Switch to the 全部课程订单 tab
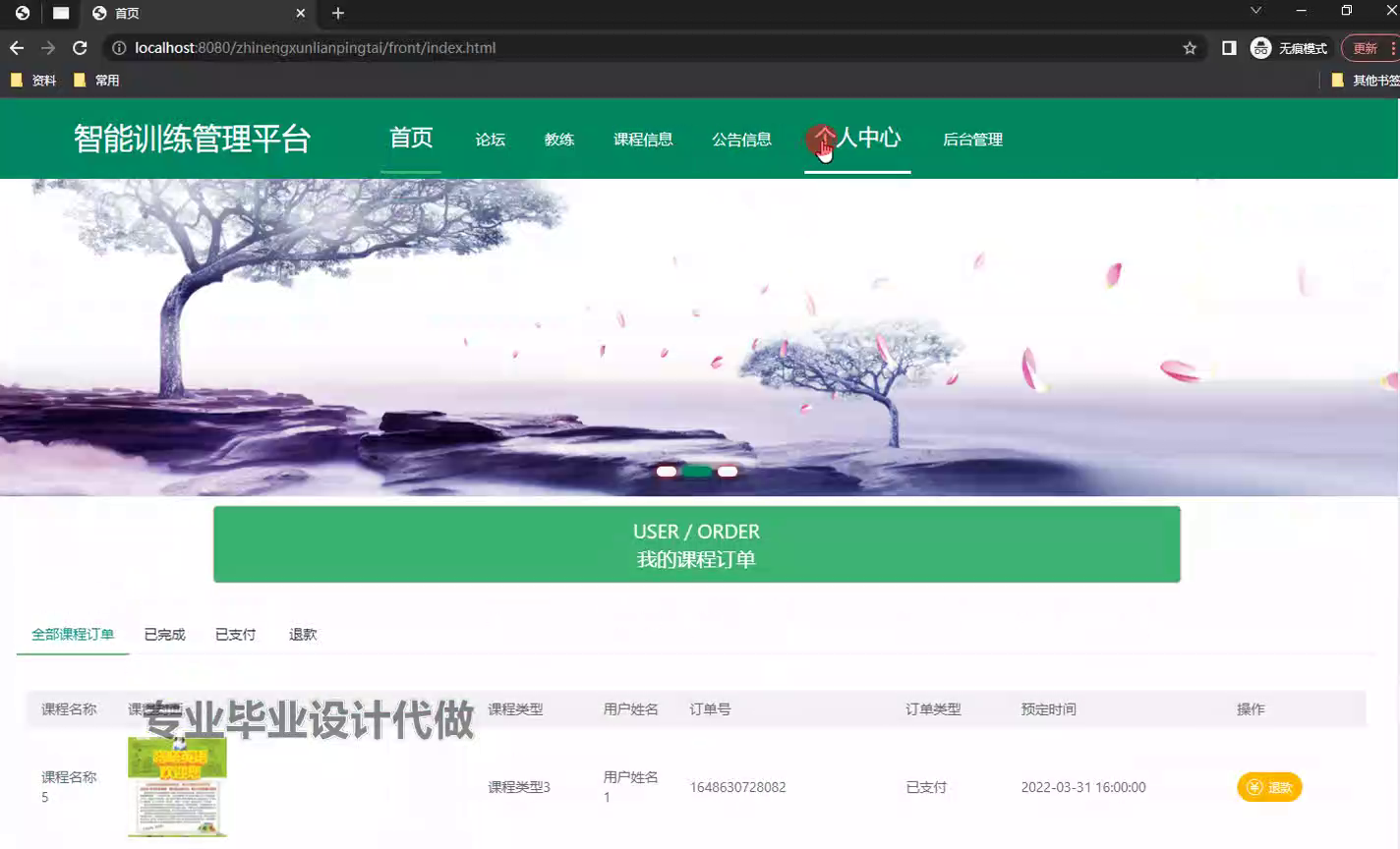The height and width of the screenshot is (849, 1400). 73,635
